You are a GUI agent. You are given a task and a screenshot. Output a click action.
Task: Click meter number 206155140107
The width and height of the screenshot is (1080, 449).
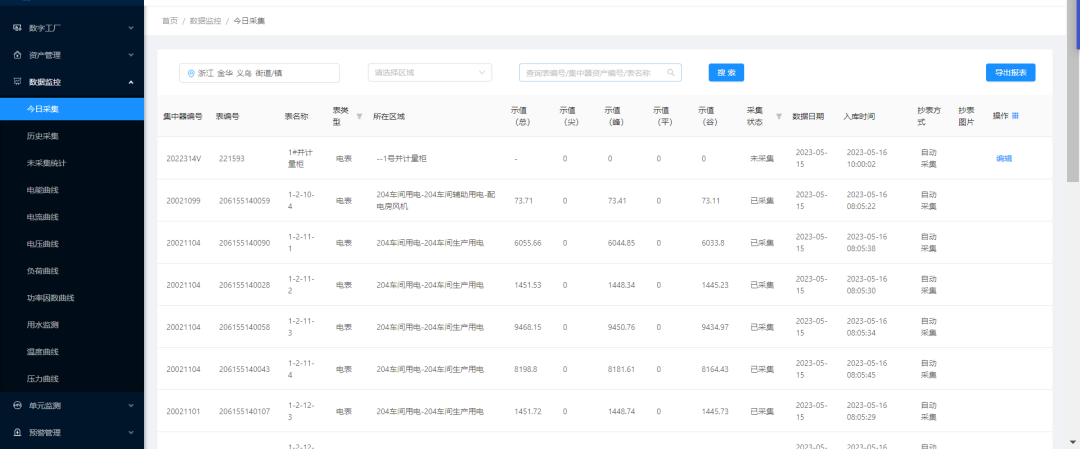click(x=245, y=412)
